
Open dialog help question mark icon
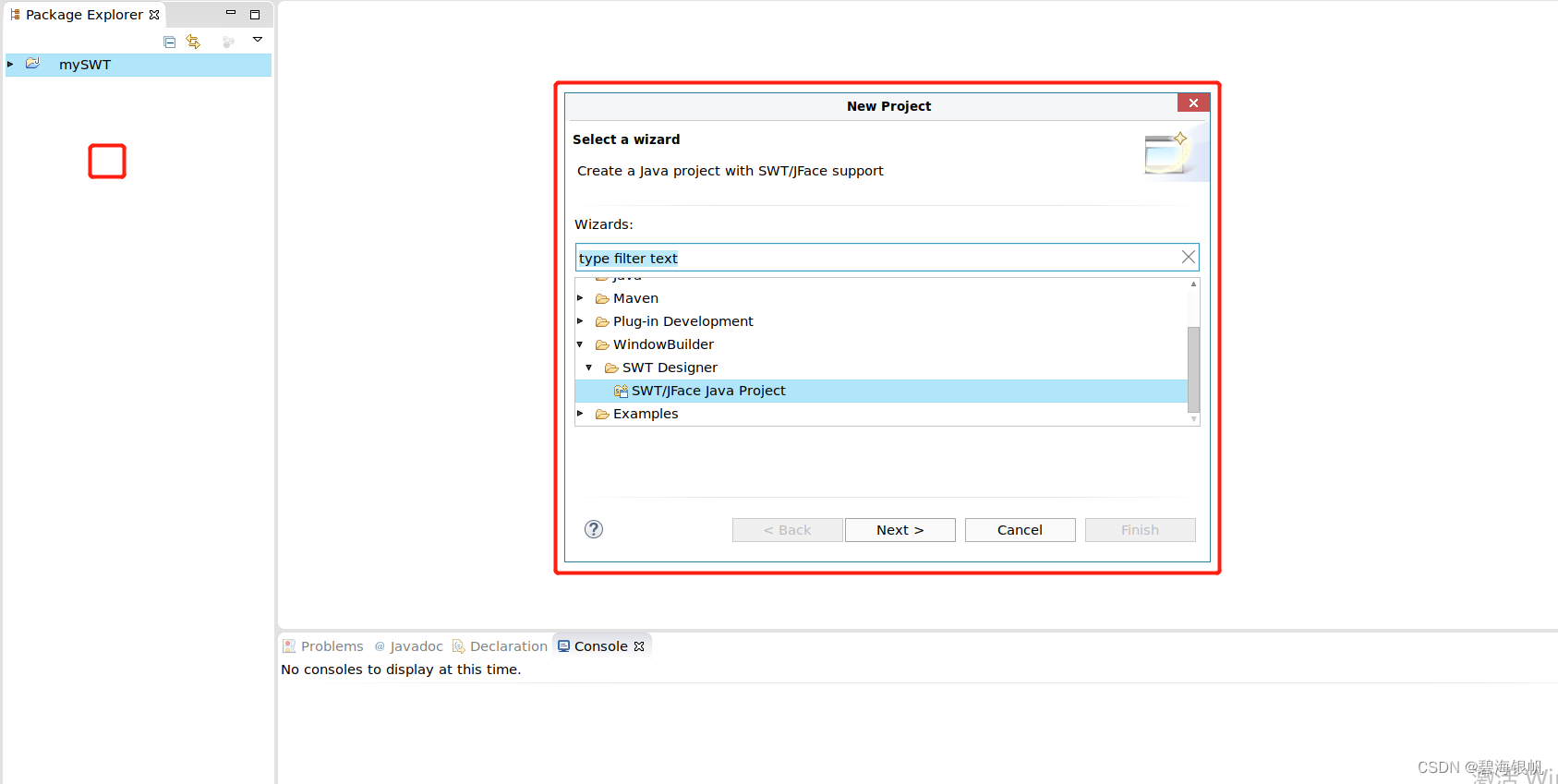point(594,529)
